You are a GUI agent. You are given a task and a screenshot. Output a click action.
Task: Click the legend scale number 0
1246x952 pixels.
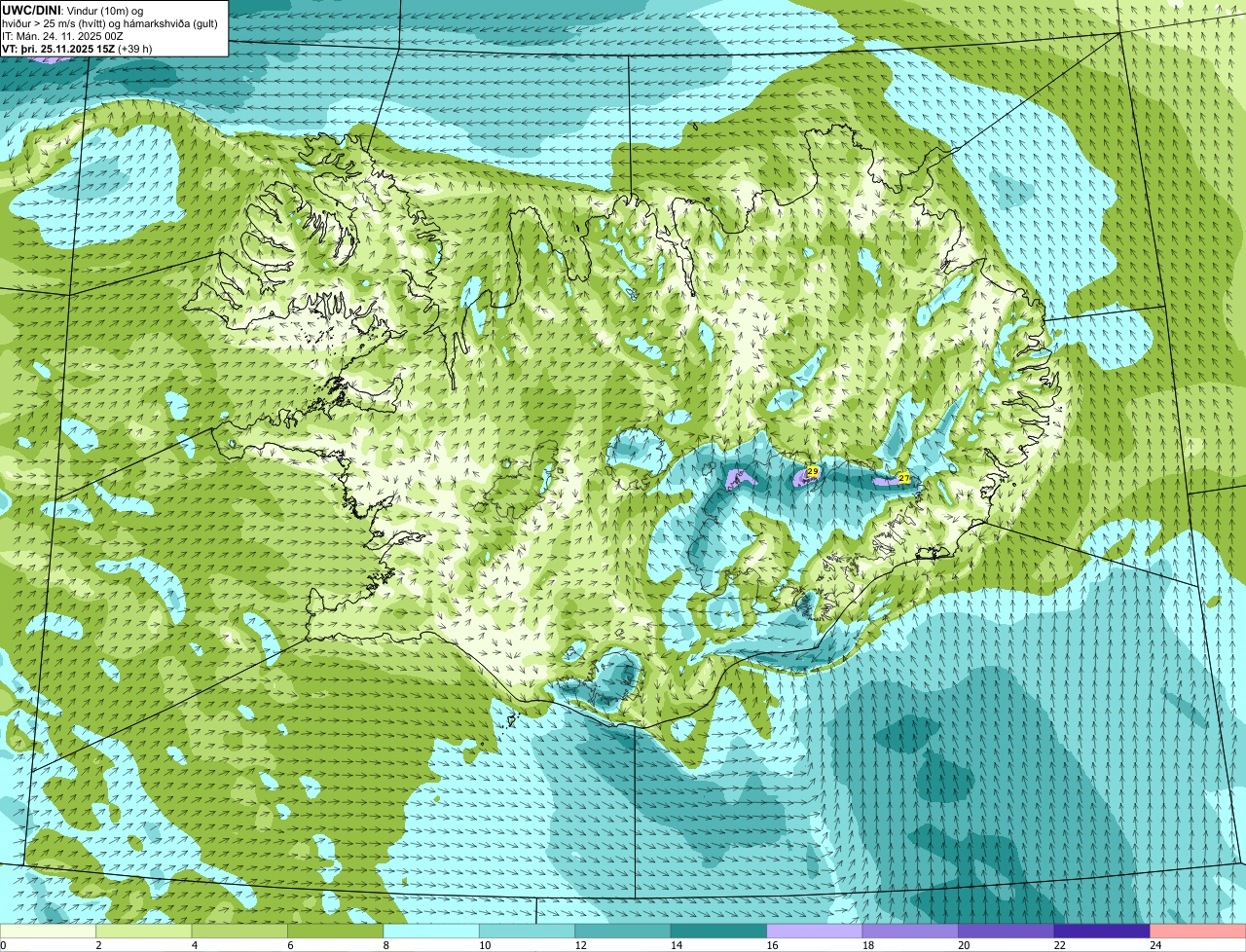[4, 945]
